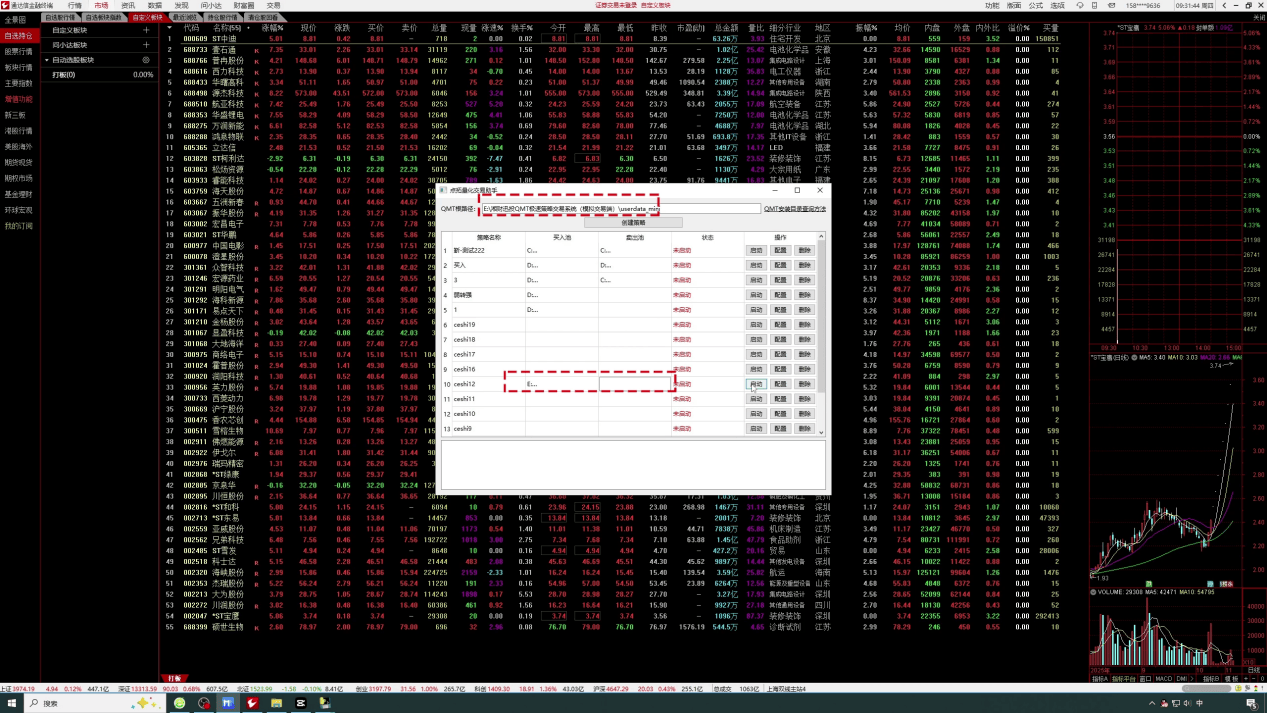Screen dimensions: 1267x713
Task: Click the QMT根路径 path input field
Action: [x=620, y=209]
